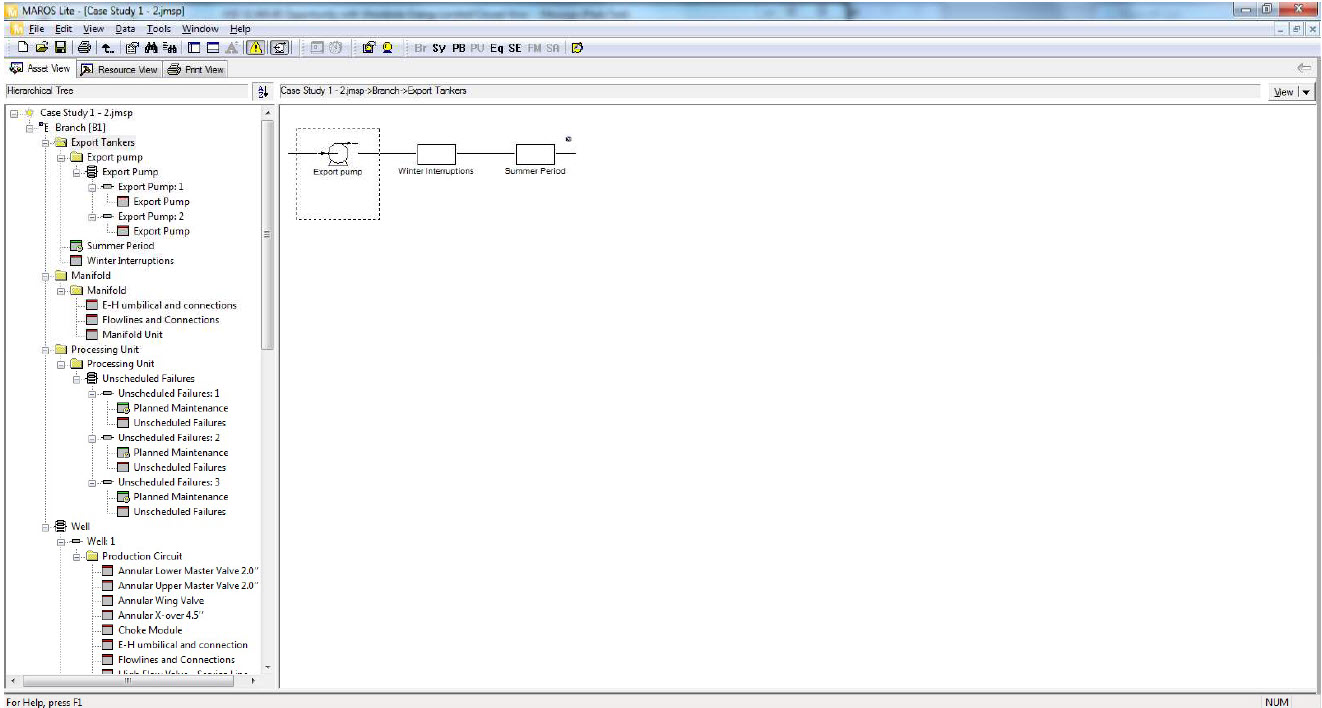Image resolution: width=1322 pixels, height=708 pixels.
Task: Activate the Eq toolbar icon
Action: pos(496,47)
